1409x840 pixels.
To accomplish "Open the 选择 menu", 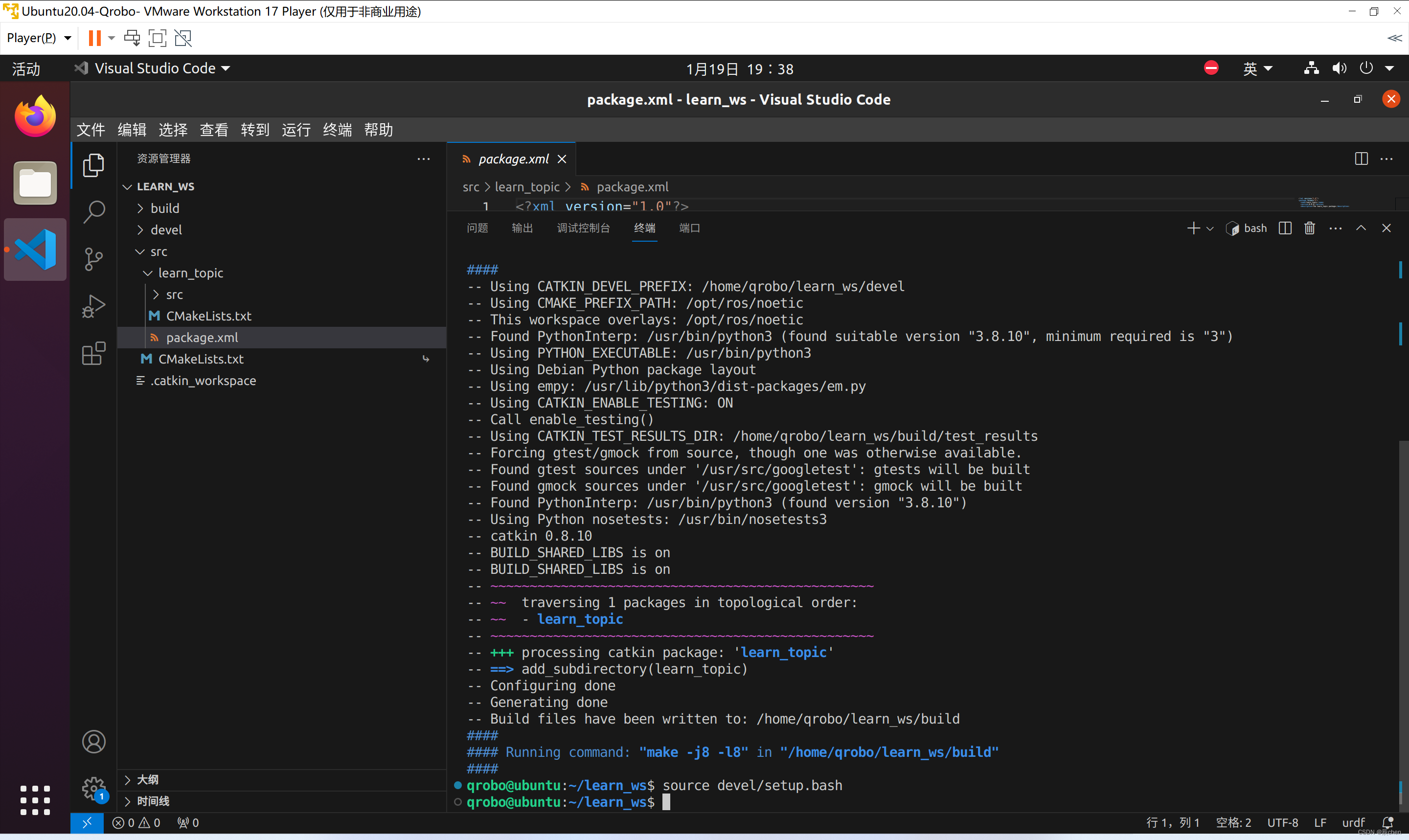I will coord(173,130).
